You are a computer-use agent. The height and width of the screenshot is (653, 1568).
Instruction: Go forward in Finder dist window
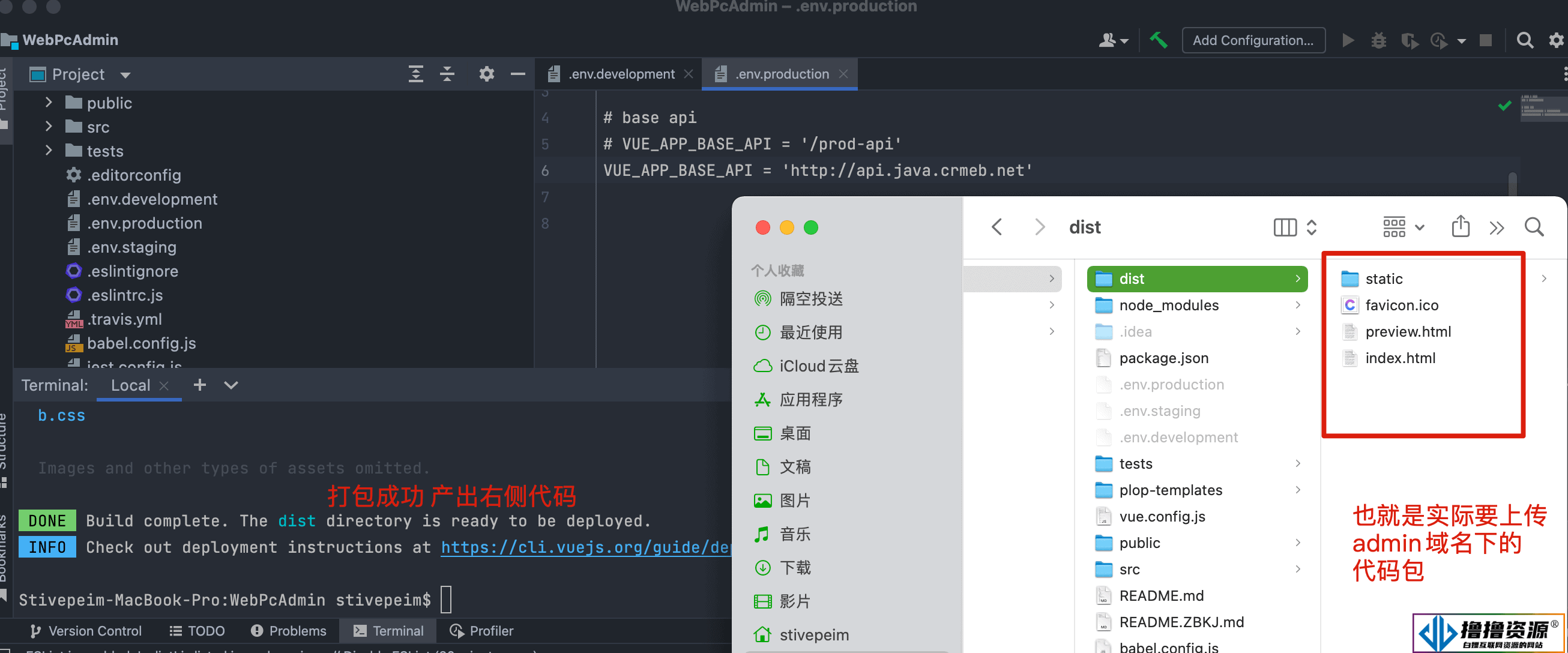click(1040, 227)
